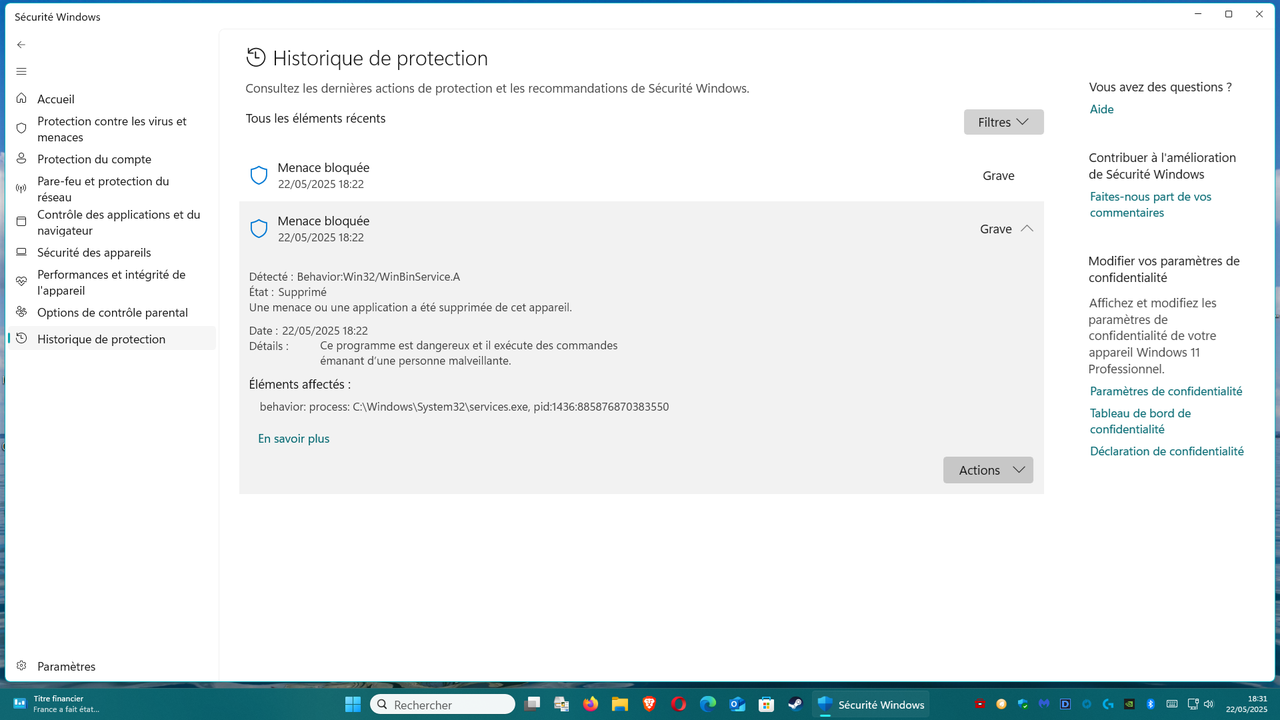Open Task View from the taskbar

532,704
